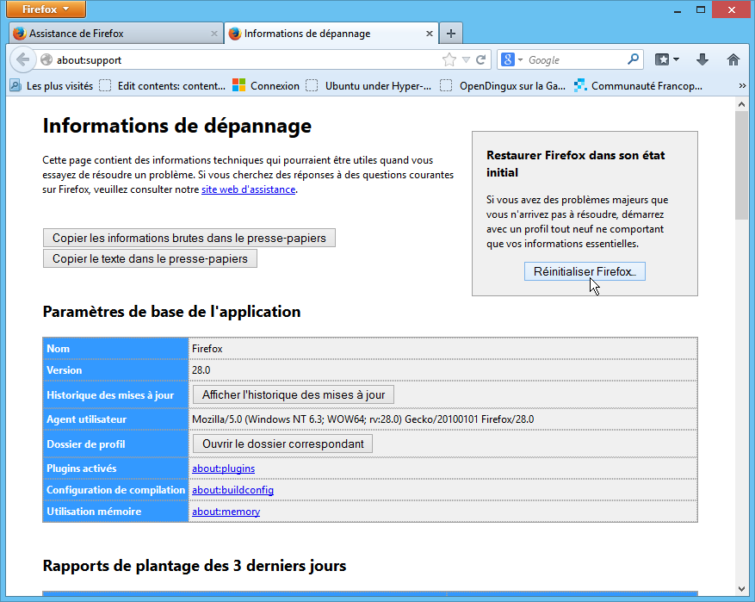This screenshot has height=602, width=755.
Task: Click Ouvrir le dossier correspondant
Action: [283, 444]
